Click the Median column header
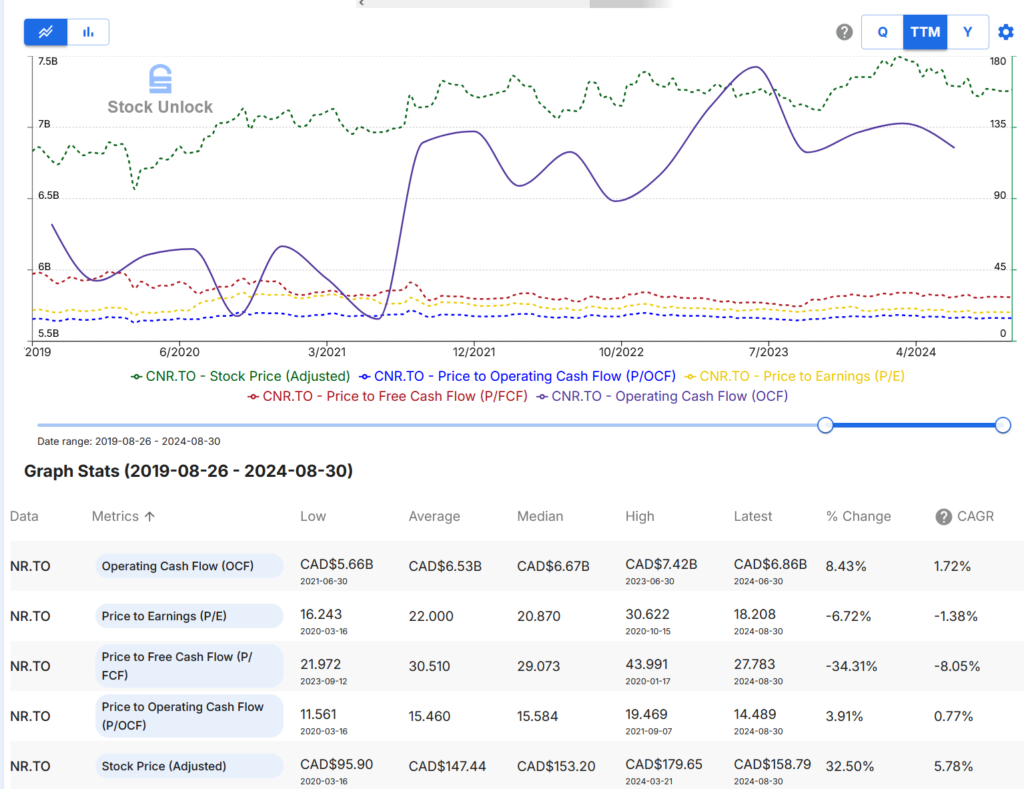1024x789 pixels. (539, 516)
